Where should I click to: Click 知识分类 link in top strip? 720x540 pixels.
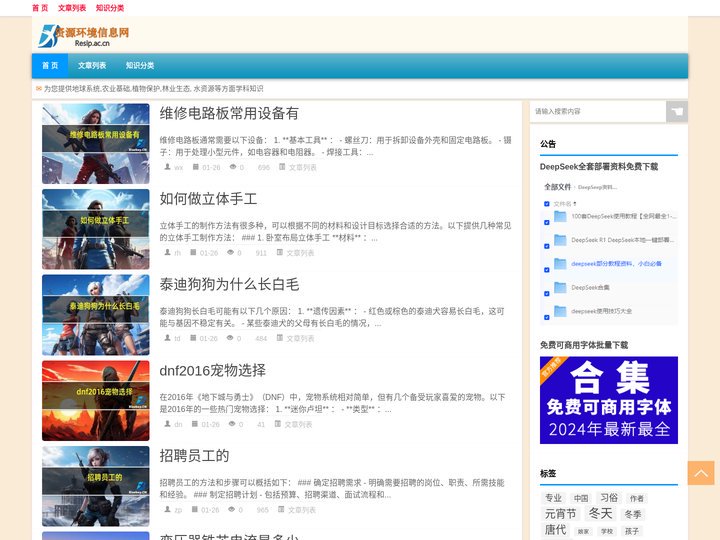[x=110, y=8]
